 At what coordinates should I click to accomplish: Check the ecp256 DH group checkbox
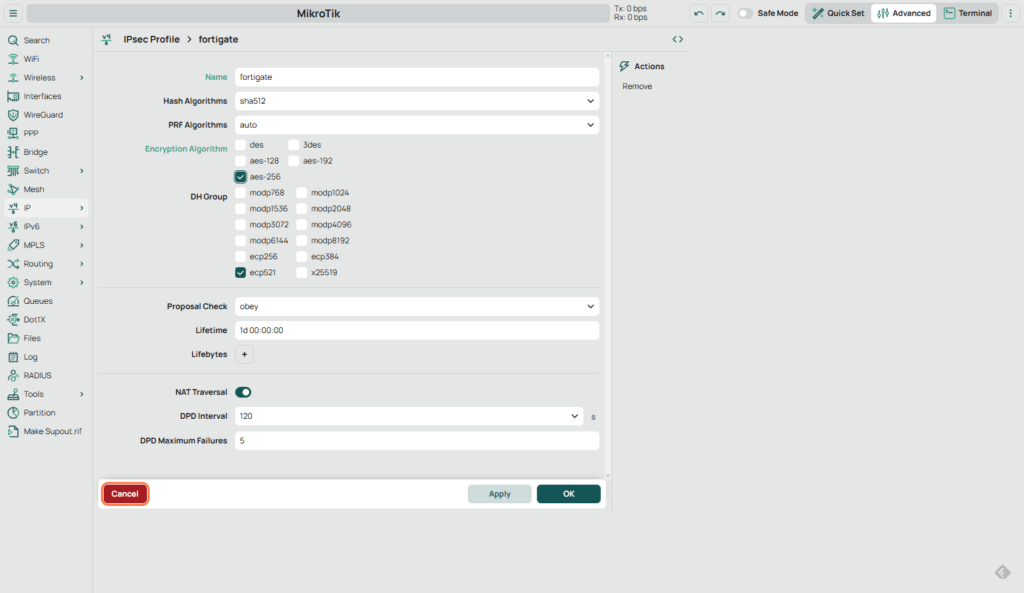[x=241, y=257]
